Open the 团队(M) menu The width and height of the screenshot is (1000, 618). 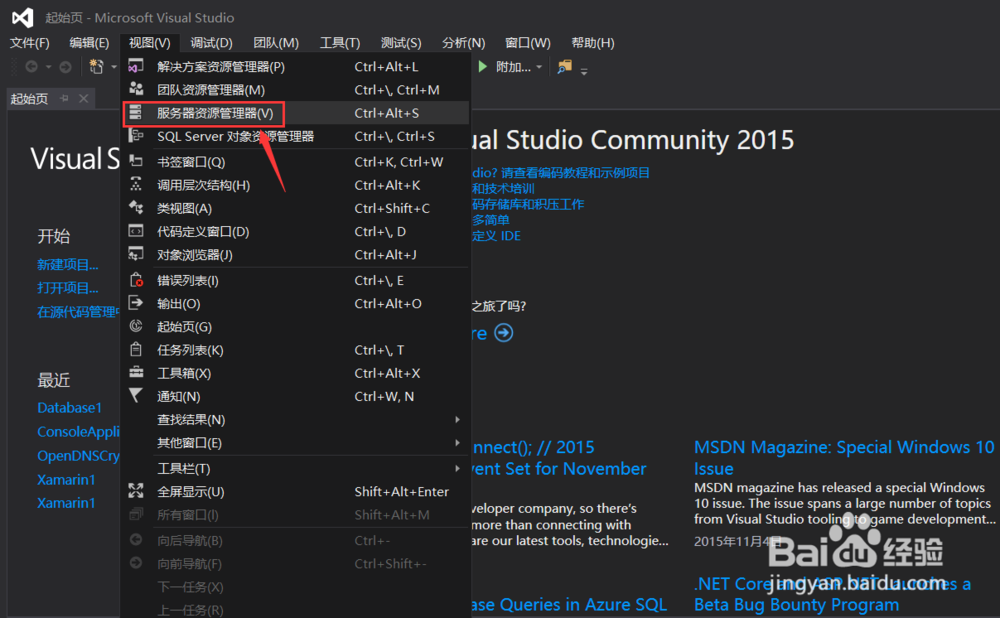point(276,43)
